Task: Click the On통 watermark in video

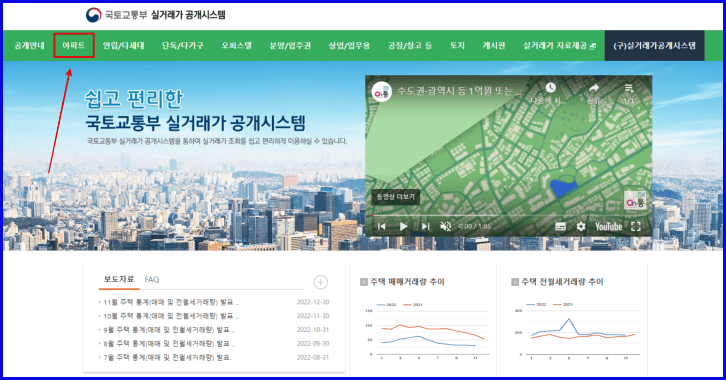Action: click(x=635, y=200)
